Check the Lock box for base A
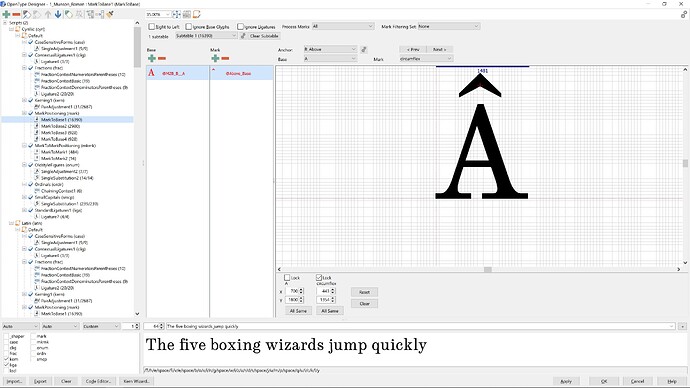The height and width of the screenshot is (388, 690). (x=287, y=278)
